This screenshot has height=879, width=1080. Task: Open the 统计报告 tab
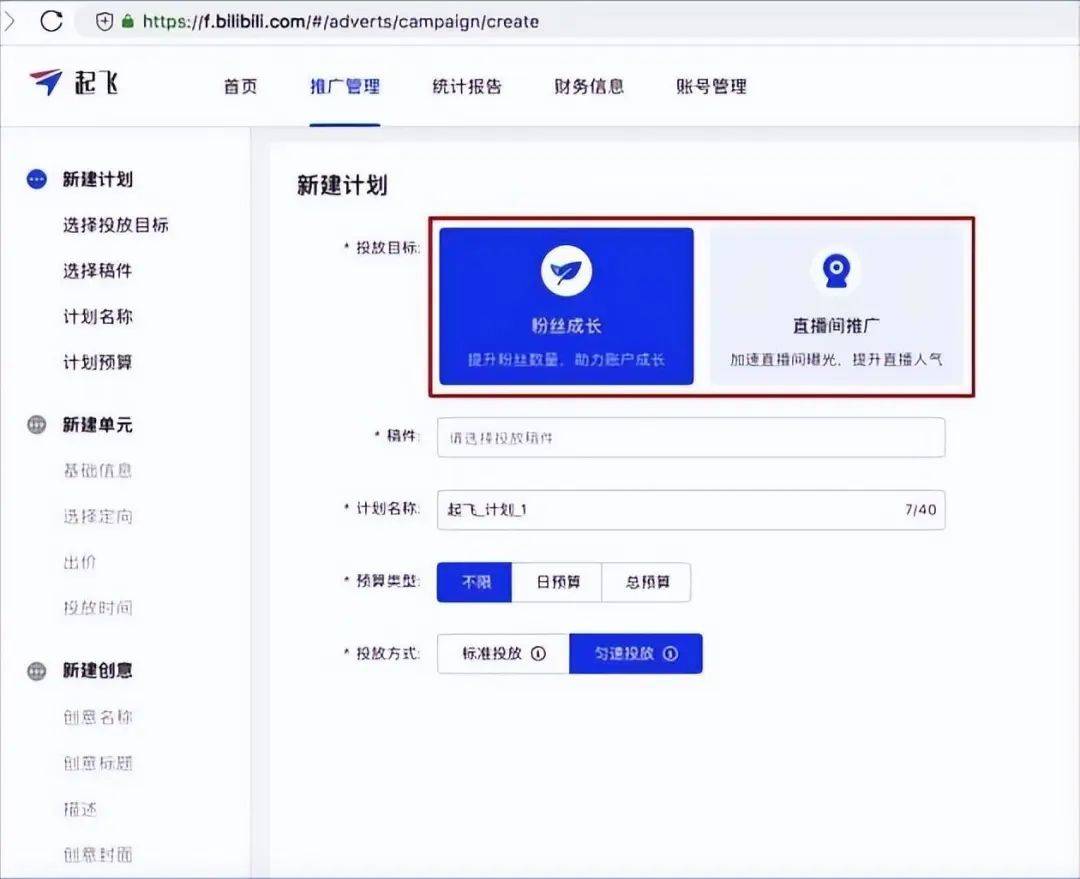pos(467,86)
